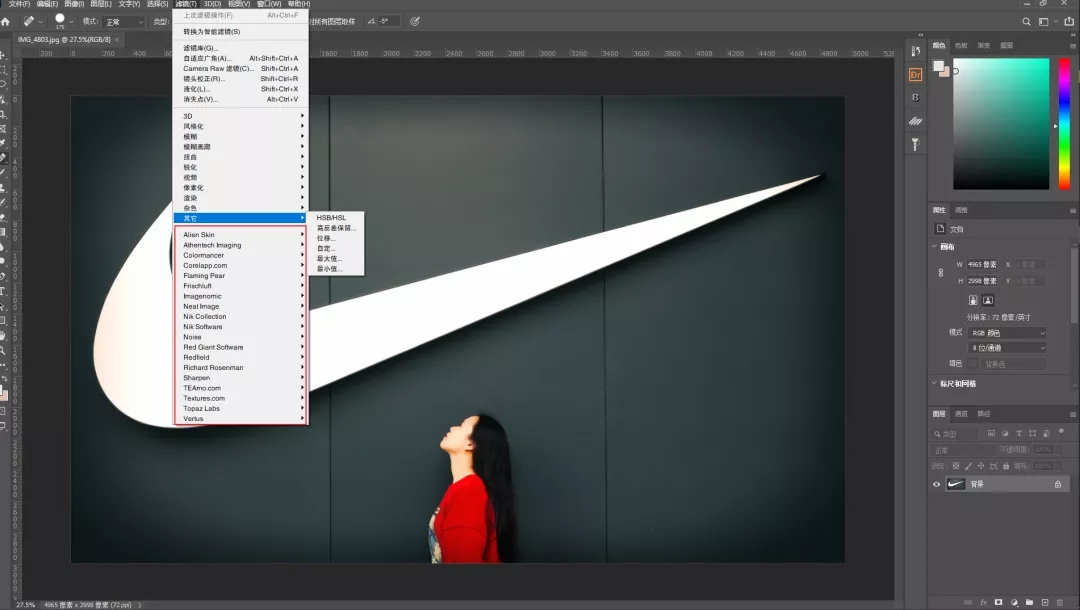This screenshot has width=1080, height=610.
Task: Open the orange Dr panel icon
Action: [x=915, y=75]
